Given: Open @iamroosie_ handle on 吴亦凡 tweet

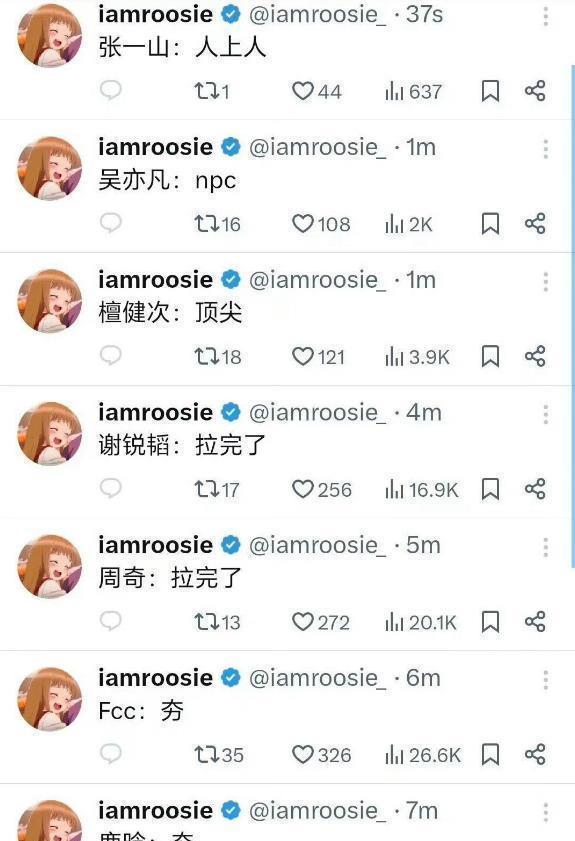Looking at the screenshot, I should pos(317,147).
